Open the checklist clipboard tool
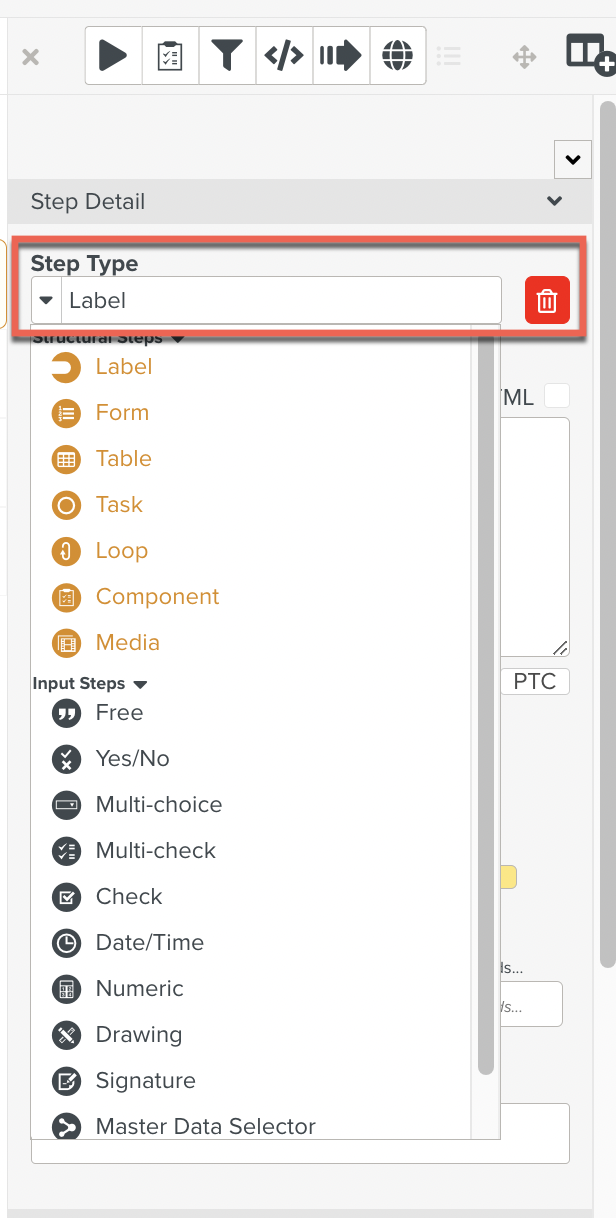The image size is (616, 1218). tap(170, 55)
